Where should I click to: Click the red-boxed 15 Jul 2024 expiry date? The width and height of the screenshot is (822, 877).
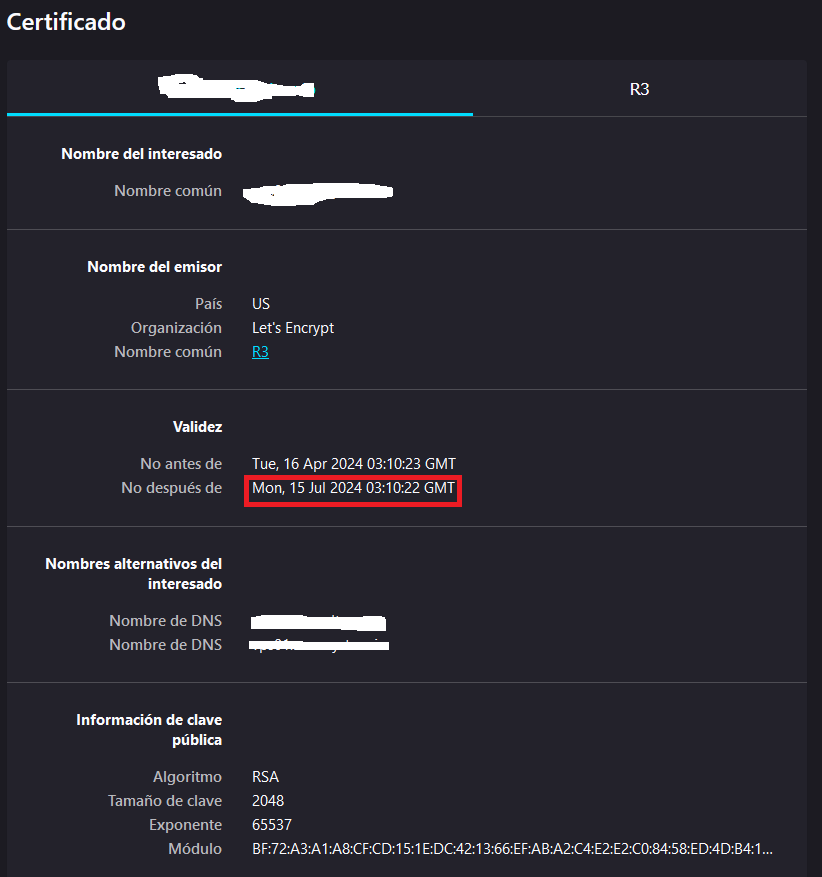[353, 489]
